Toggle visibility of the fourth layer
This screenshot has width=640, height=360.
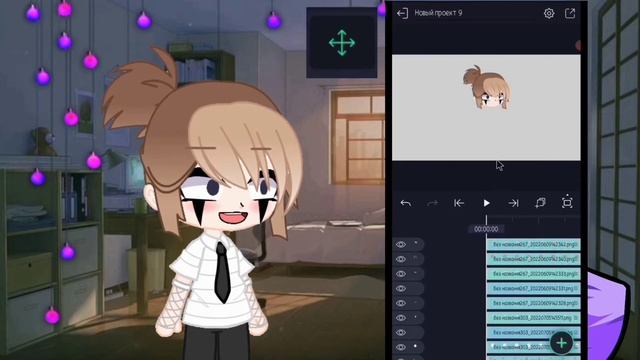(x=401, y=289)
